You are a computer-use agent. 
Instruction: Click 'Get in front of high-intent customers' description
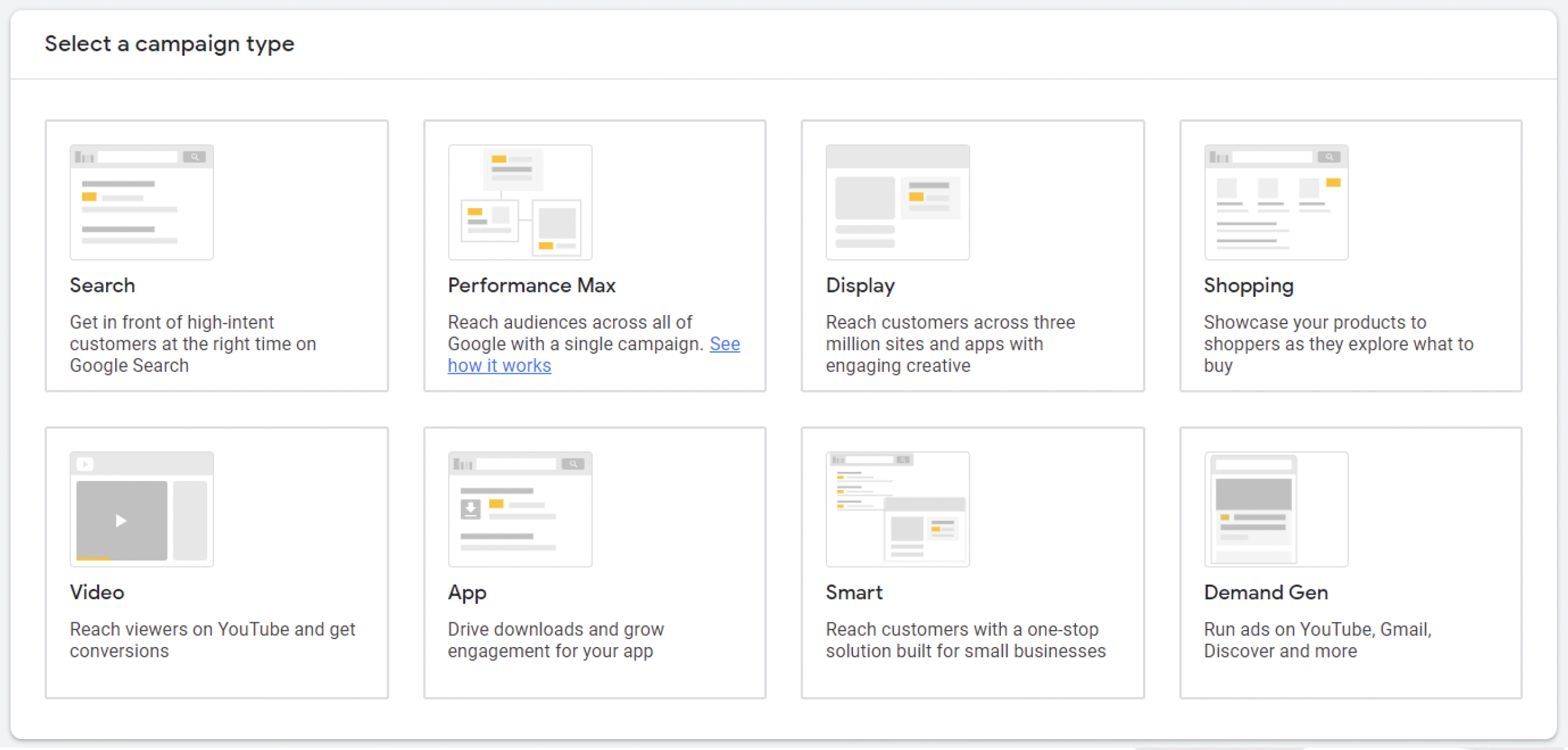[x=193, y=343]
